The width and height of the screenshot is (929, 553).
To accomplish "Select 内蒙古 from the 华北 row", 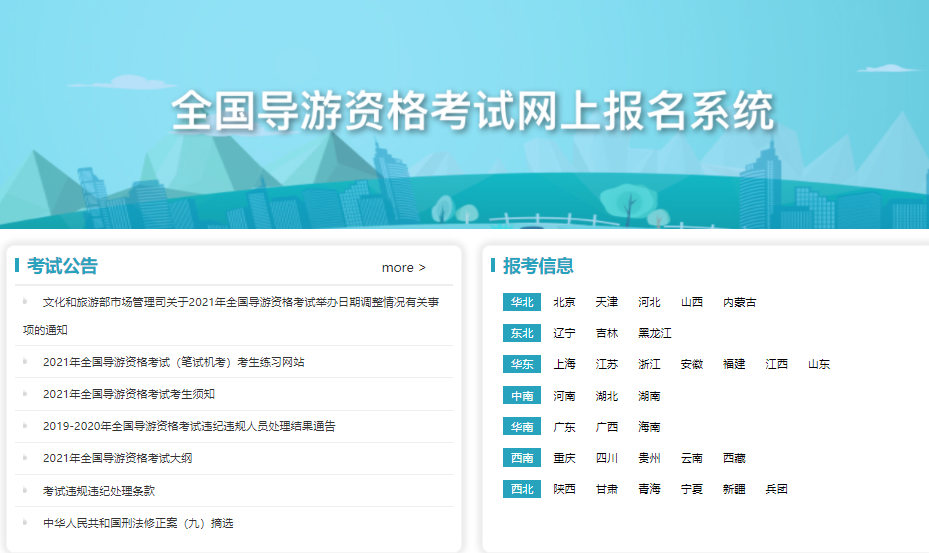I will [x=740, y=302].
